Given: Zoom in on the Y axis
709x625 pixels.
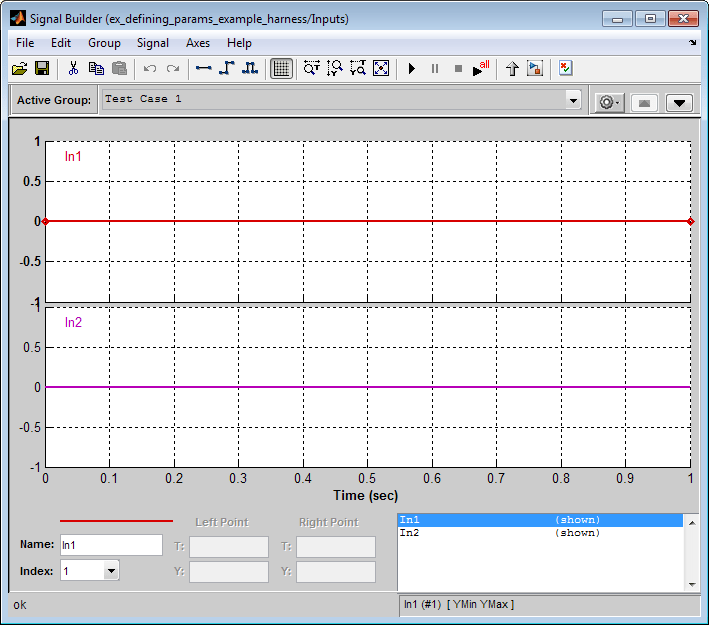Looking at the screenshot, I should (x=335, y=69).
